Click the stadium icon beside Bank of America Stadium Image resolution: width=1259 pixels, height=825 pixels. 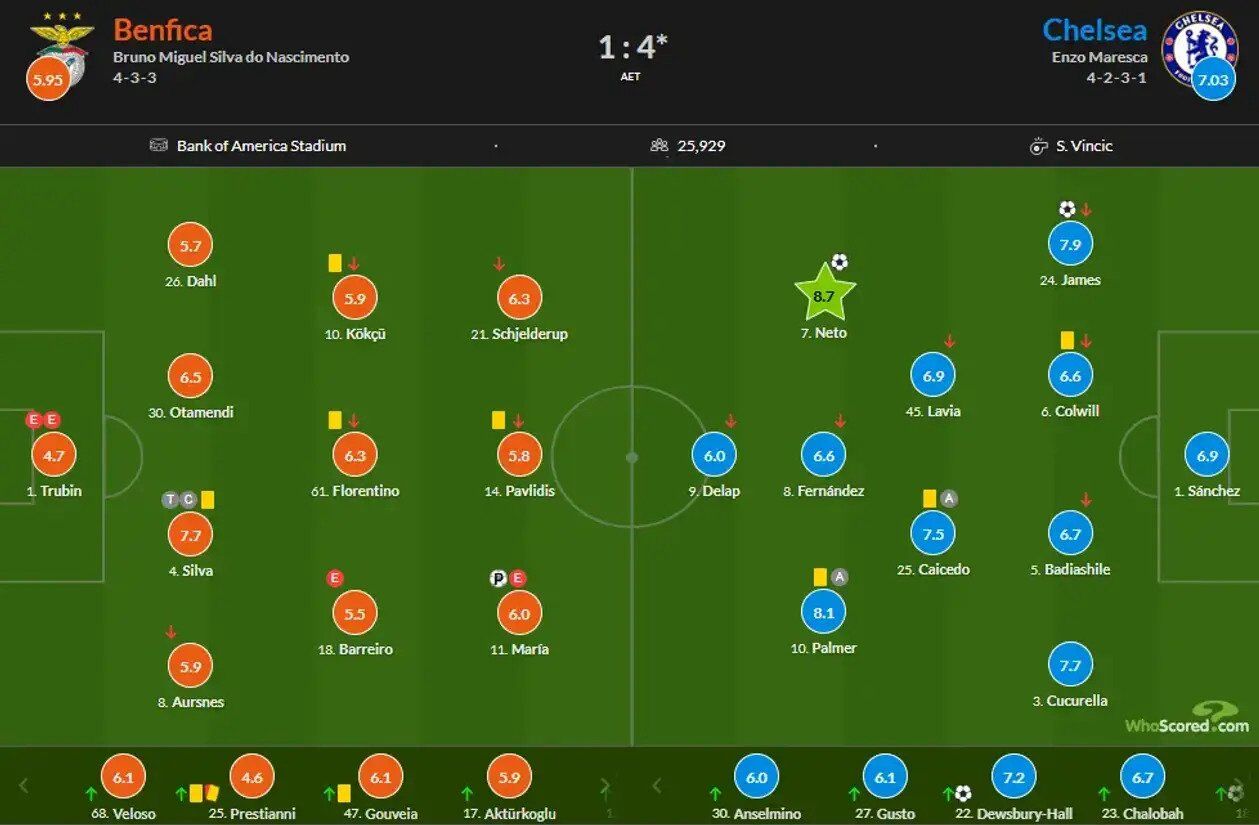pyautogui.click(x=159, y=145)
